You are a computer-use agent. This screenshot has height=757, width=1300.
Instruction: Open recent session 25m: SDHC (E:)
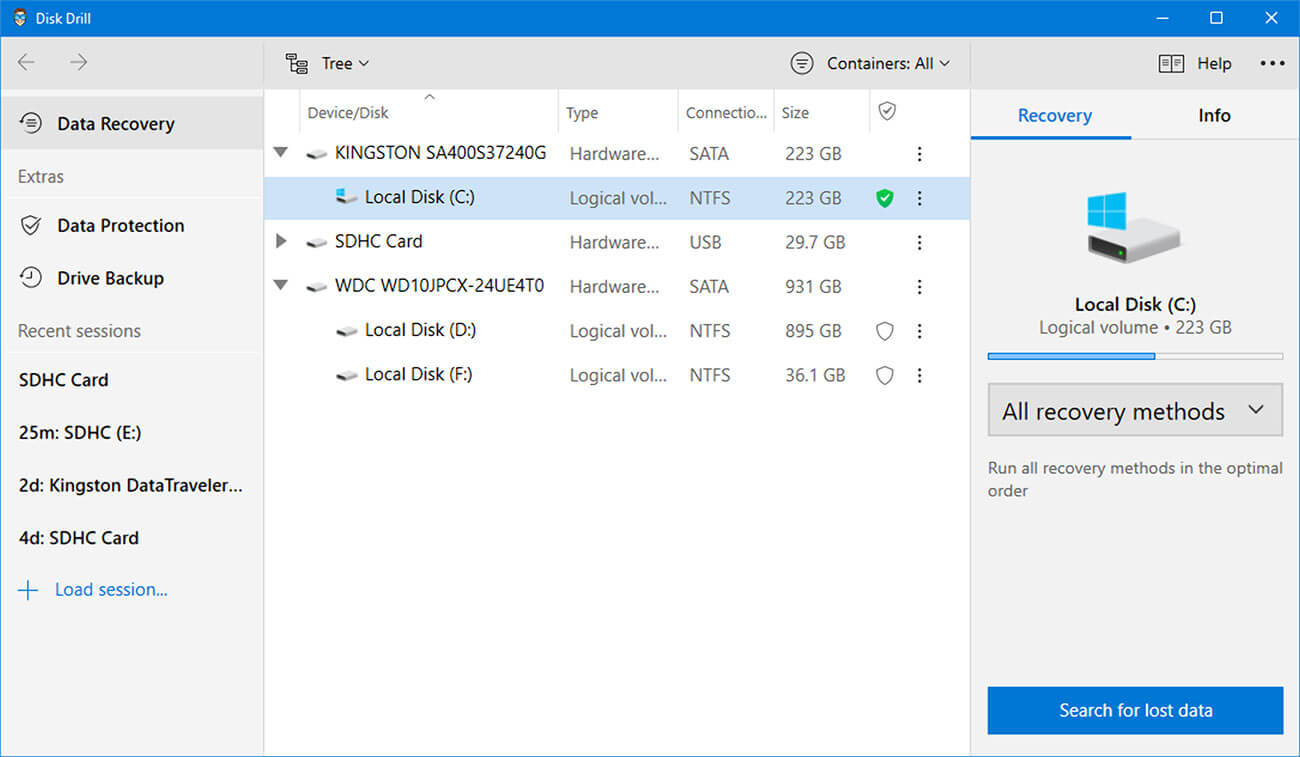tap(79, 433)
